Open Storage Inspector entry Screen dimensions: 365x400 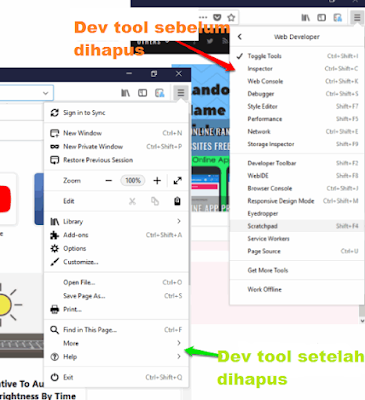pos(297,144)
